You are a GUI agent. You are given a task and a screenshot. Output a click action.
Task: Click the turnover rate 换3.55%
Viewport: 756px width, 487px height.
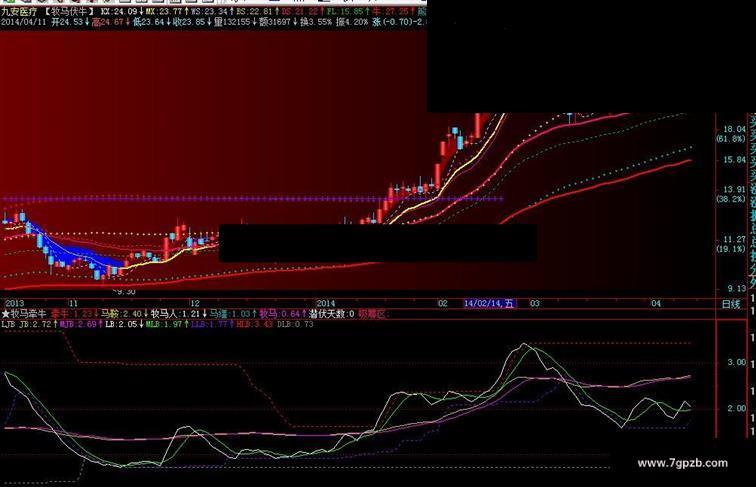click(316, 22)
